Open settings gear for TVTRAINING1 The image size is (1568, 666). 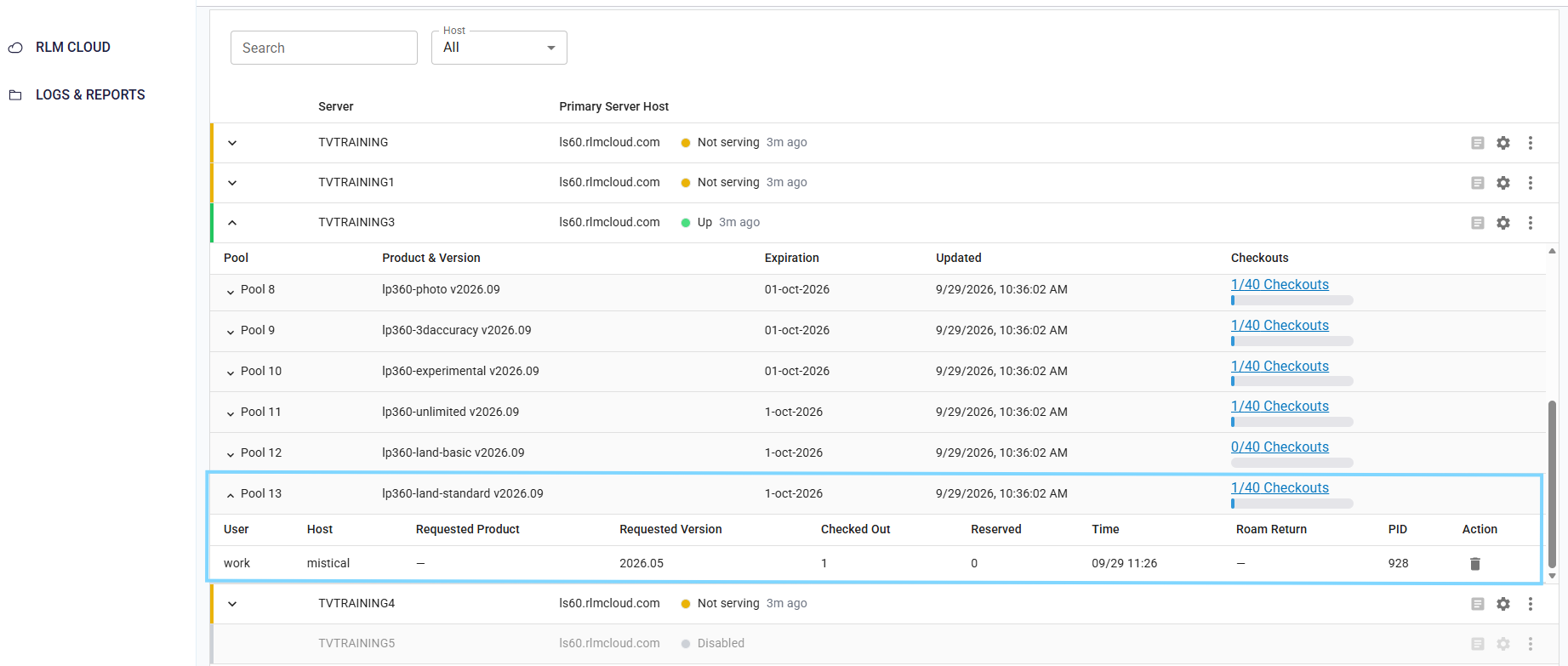pos(1503,183)
